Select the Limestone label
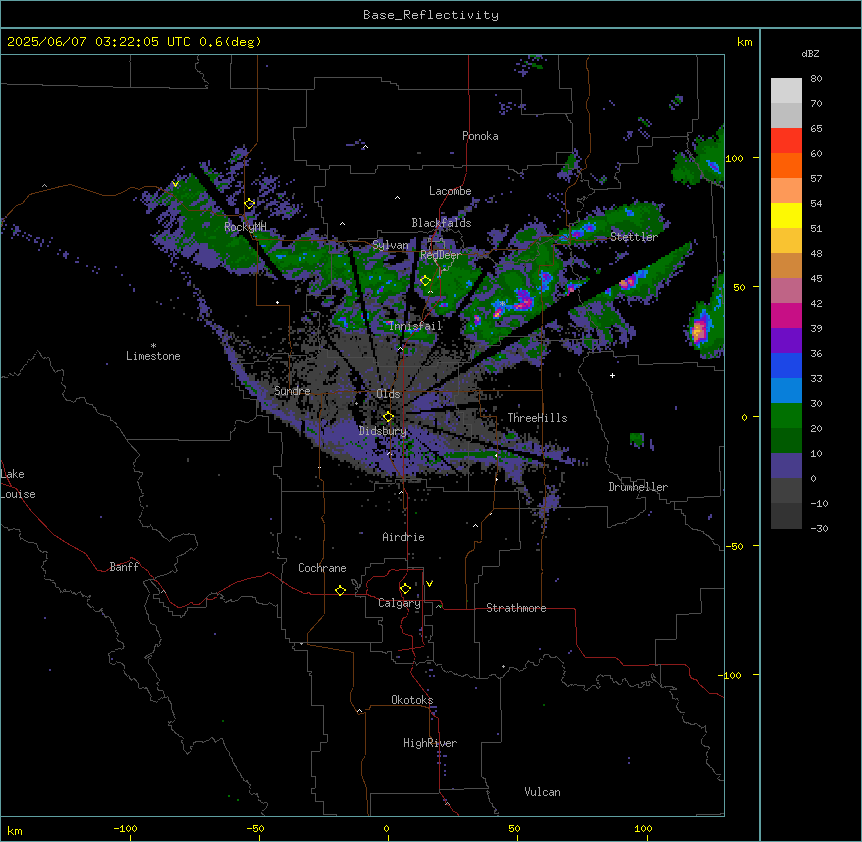This screenshot has width=862, height=842. coord(153,356)
